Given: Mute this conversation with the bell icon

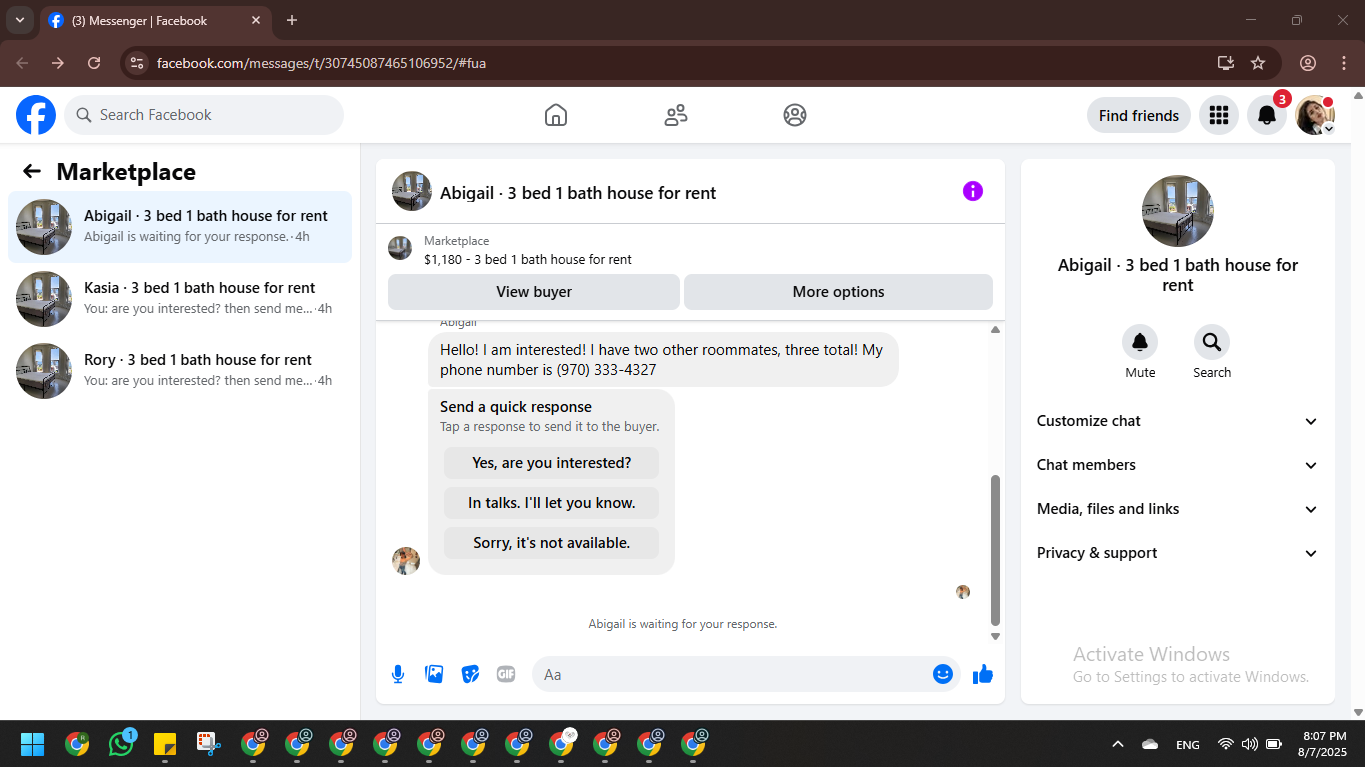Looking at the screenshot, I should [1140, 343].
